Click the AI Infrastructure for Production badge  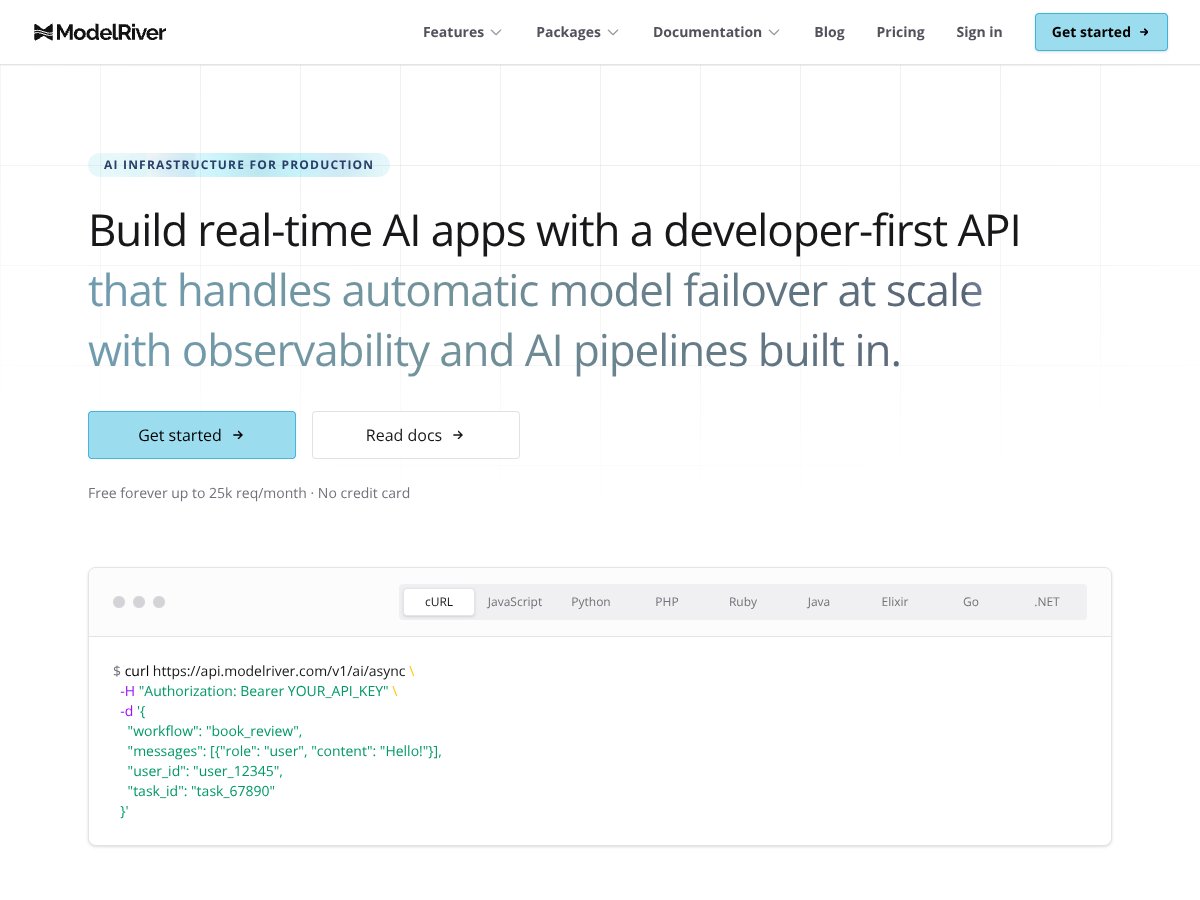[238, 164]
